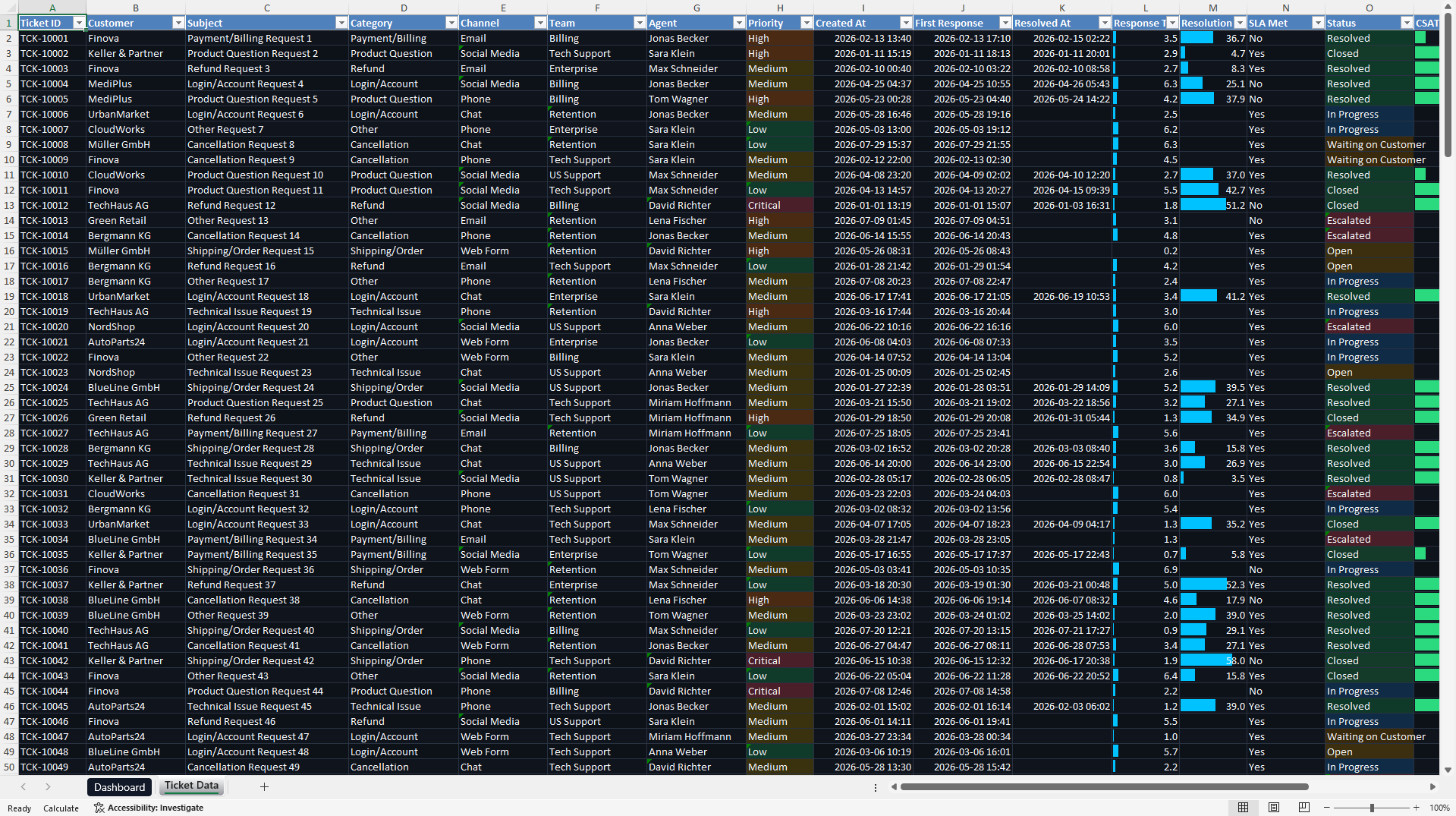
Task: Select column H header
Action: [780, 8]
